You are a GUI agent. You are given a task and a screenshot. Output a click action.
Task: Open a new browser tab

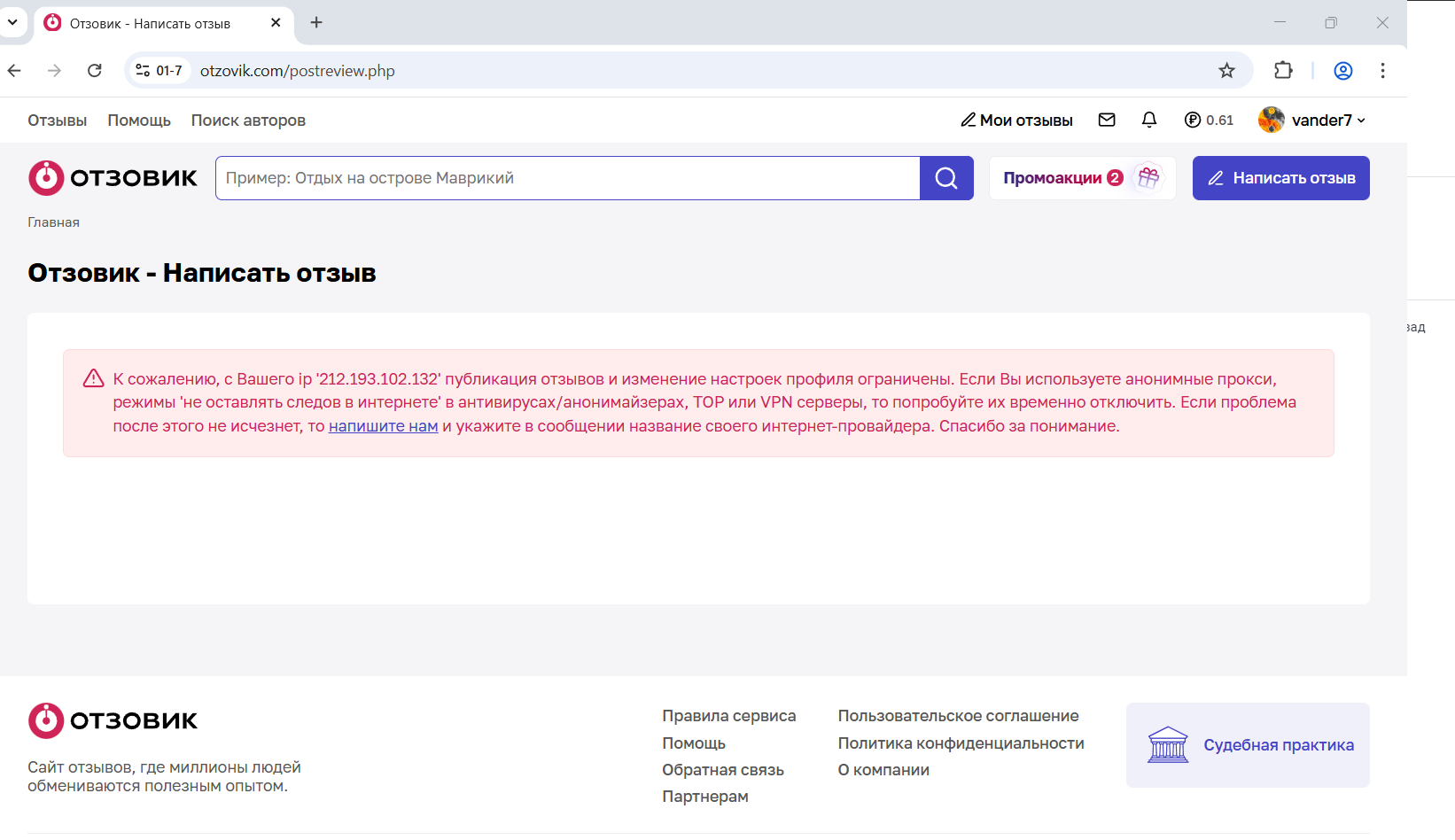click(316, 22)
